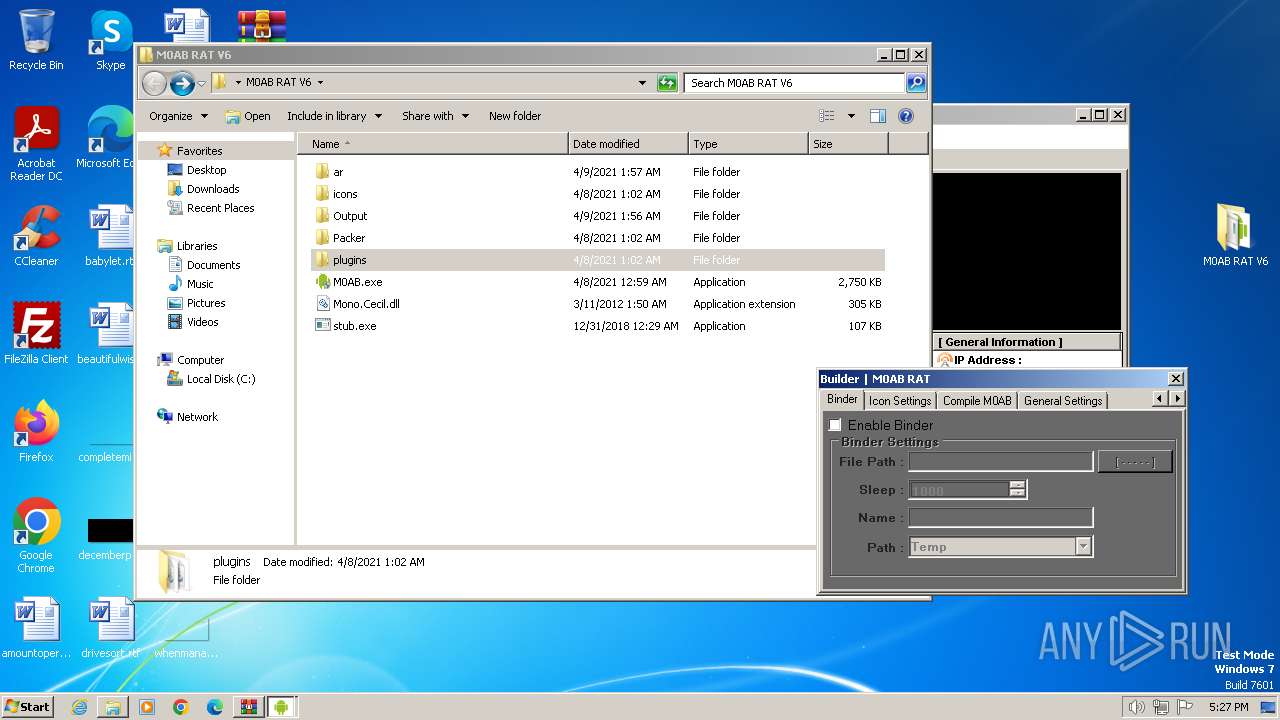Open the General Settings tab
Viewport: 1280px width, 720px height.
click(1063, 400)
